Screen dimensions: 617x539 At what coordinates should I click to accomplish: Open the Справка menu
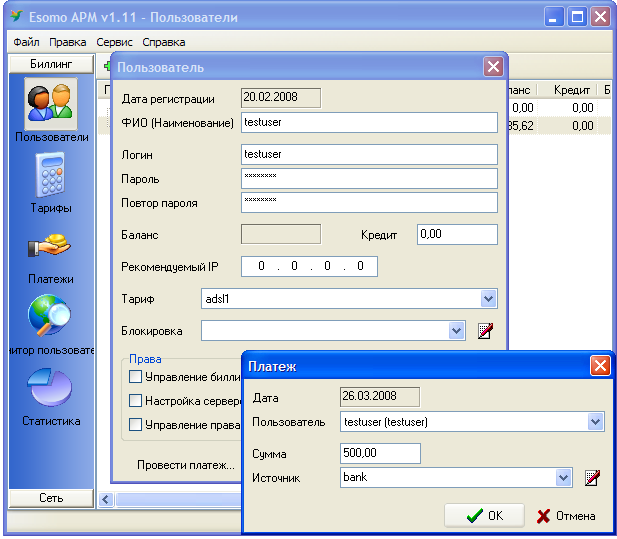164,42
